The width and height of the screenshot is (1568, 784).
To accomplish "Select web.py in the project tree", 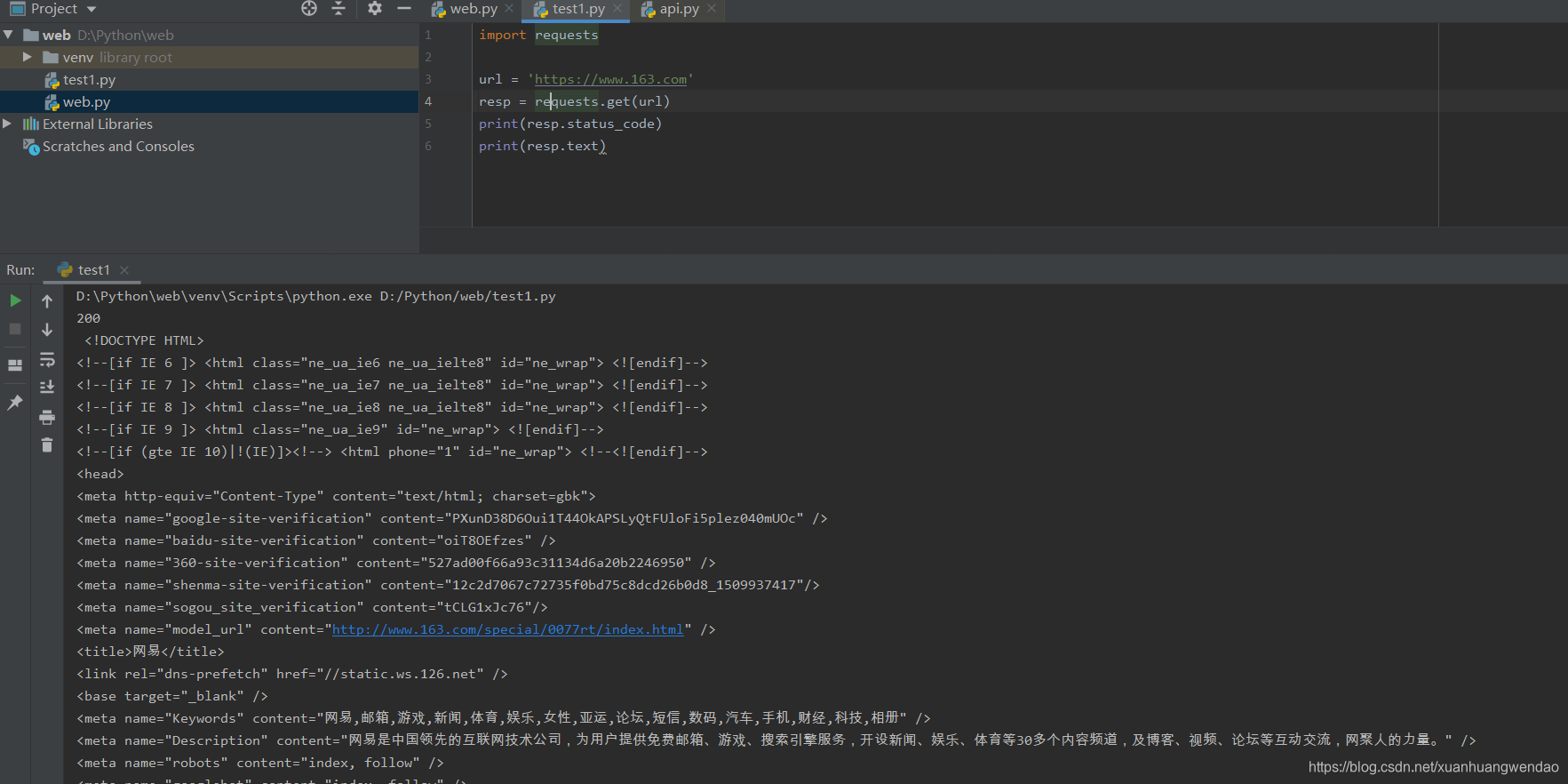I will tap(86, 102).
